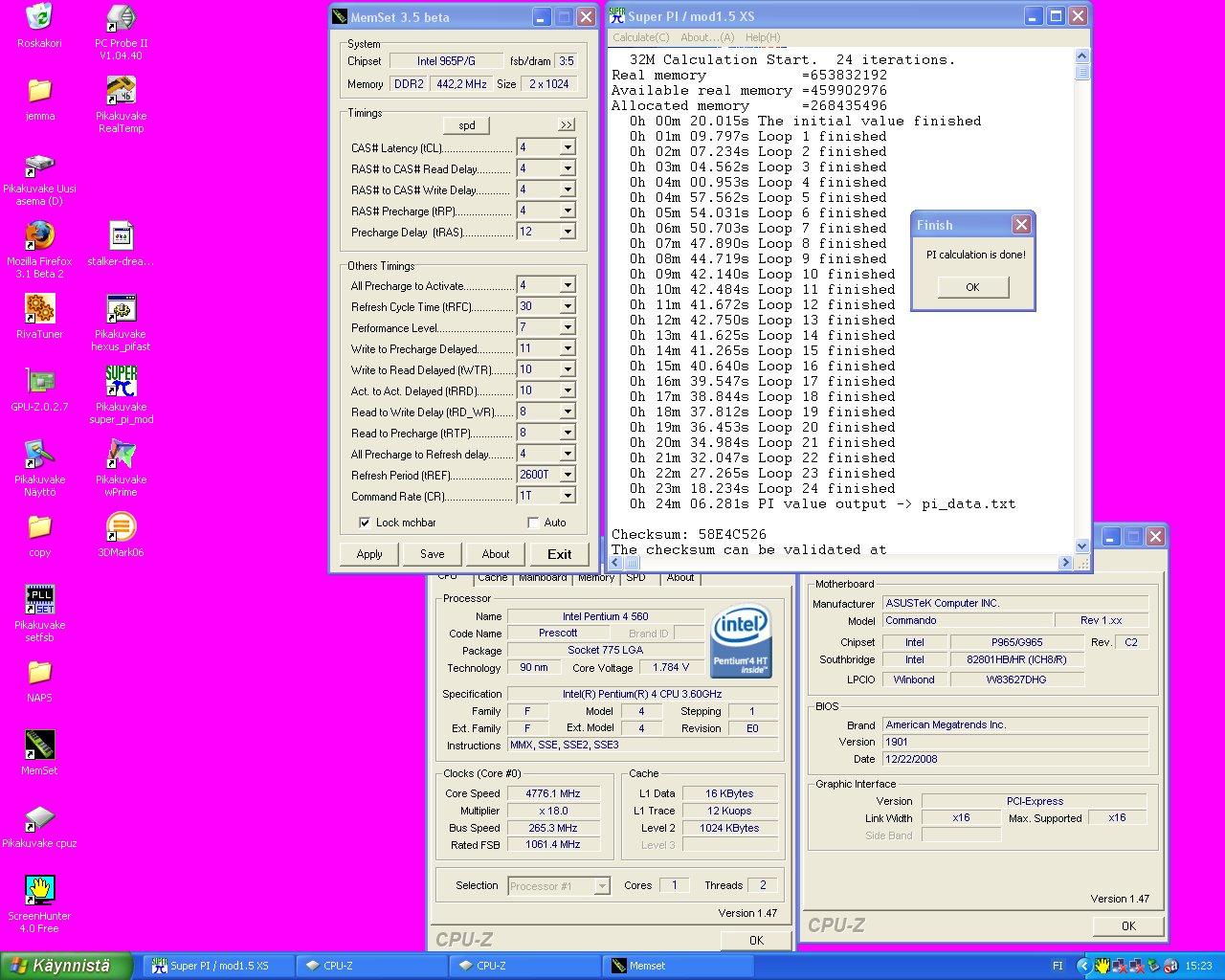Open the NAPS folder icon
Image resolution: width=1225 pixels, height=980 pixels.
click(x=39, y=672)
